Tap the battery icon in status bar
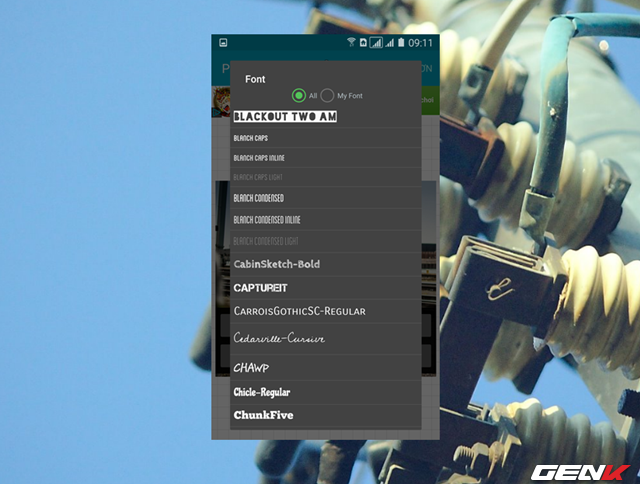This screenshot has width=640, height=484. [401, 43]
